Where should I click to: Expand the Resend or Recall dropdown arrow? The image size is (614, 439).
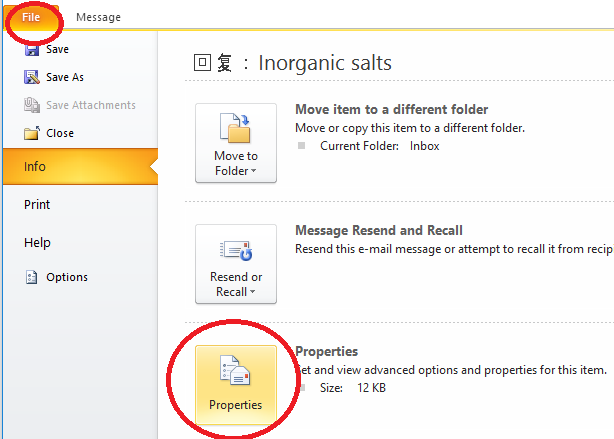point(253,292)
